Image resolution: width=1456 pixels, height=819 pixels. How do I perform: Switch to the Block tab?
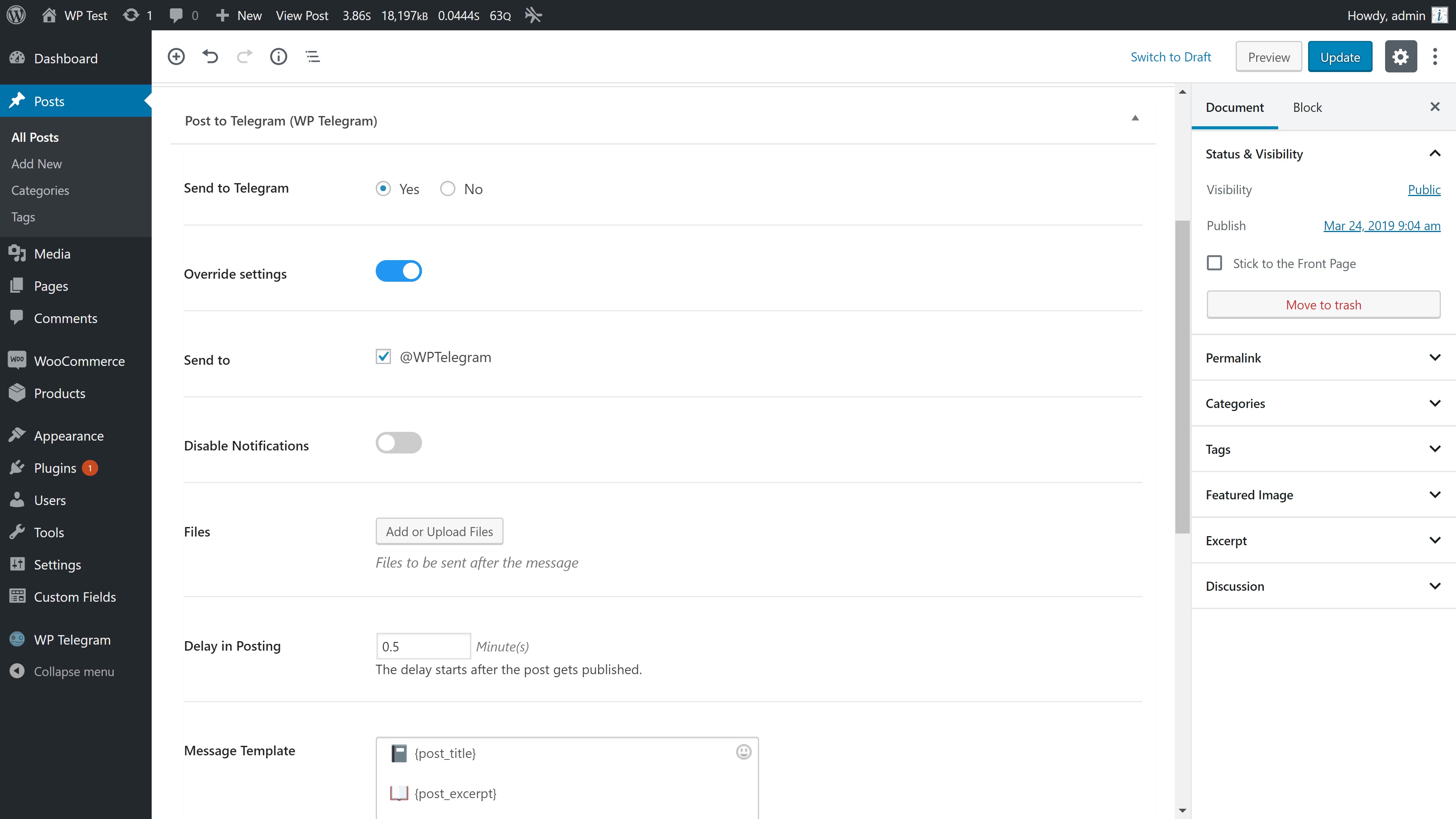click(x=1307, y=107)
